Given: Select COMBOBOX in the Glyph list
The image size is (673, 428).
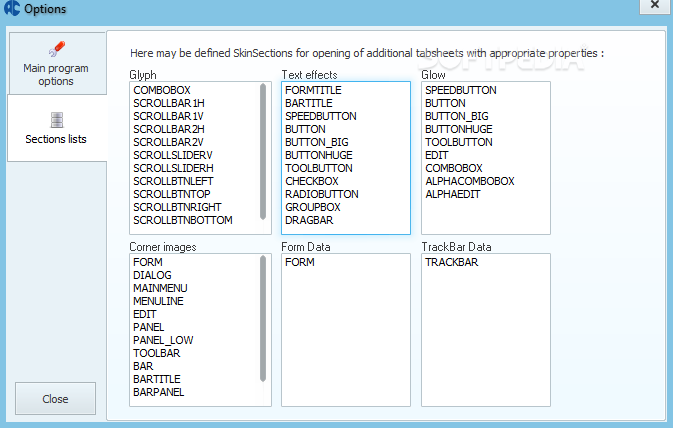Looking at the screenshot, I should [162, 90].
